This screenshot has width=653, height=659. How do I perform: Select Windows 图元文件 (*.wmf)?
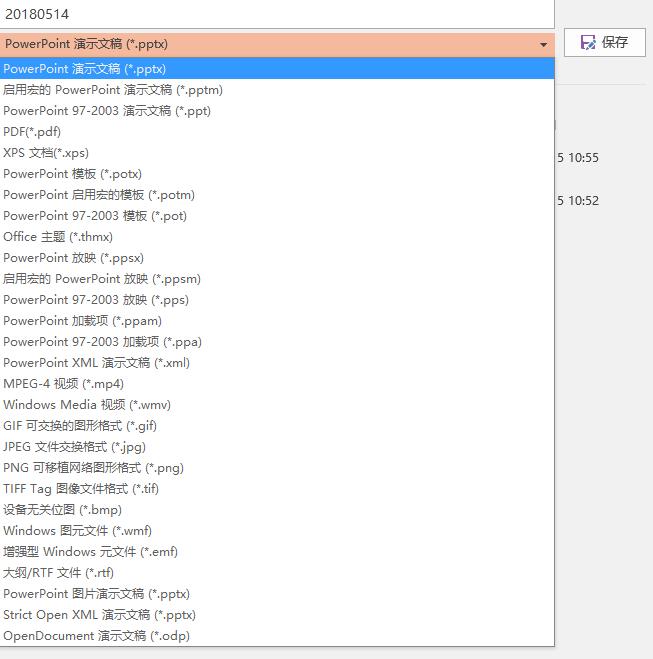point(277,531)
